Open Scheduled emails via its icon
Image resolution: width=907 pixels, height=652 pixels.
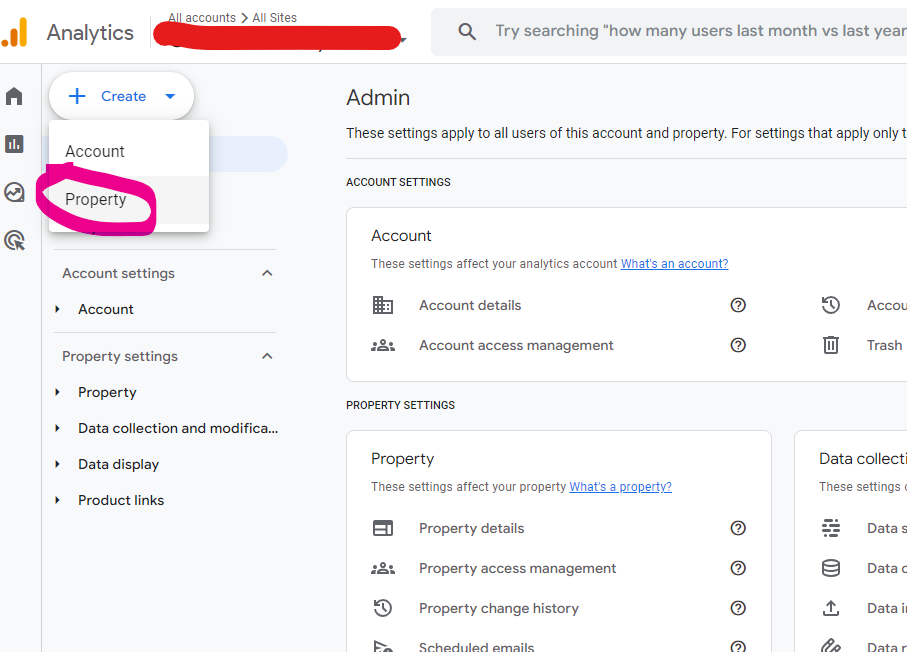(383, 646)
